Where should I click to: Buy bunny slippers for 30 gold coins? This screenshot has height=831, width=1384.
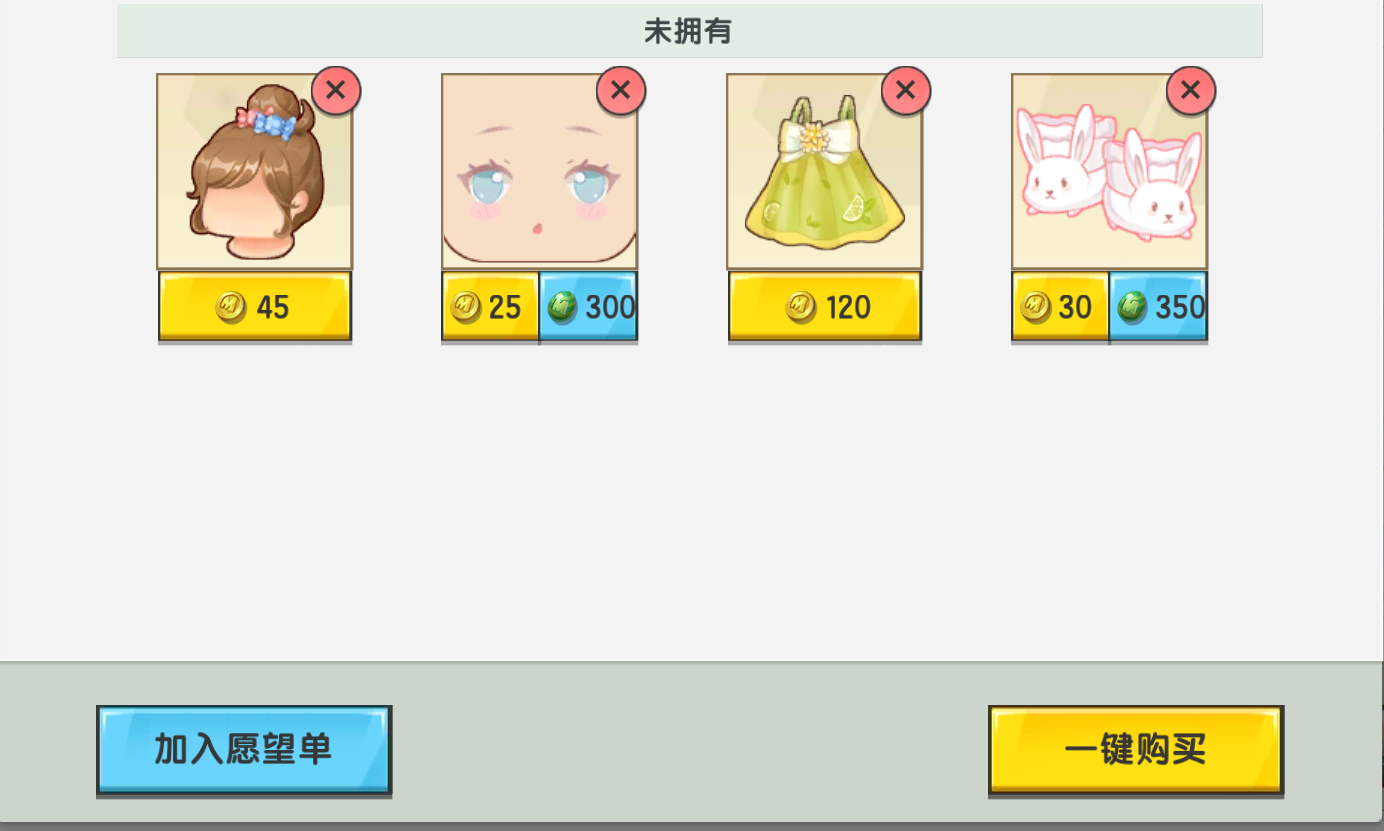pos(1060,307)
